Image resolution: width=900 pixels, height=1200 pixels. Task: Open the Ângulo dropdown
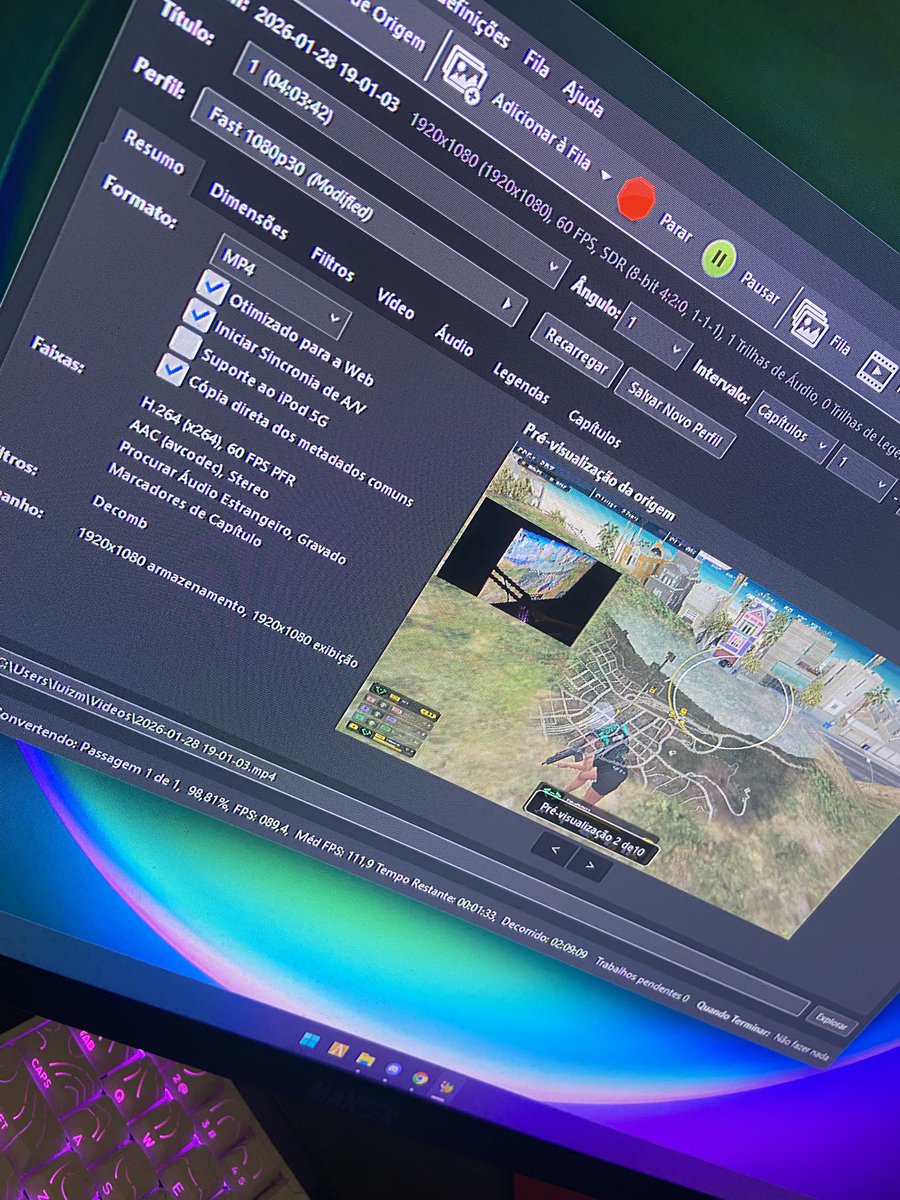coord(653,337)
